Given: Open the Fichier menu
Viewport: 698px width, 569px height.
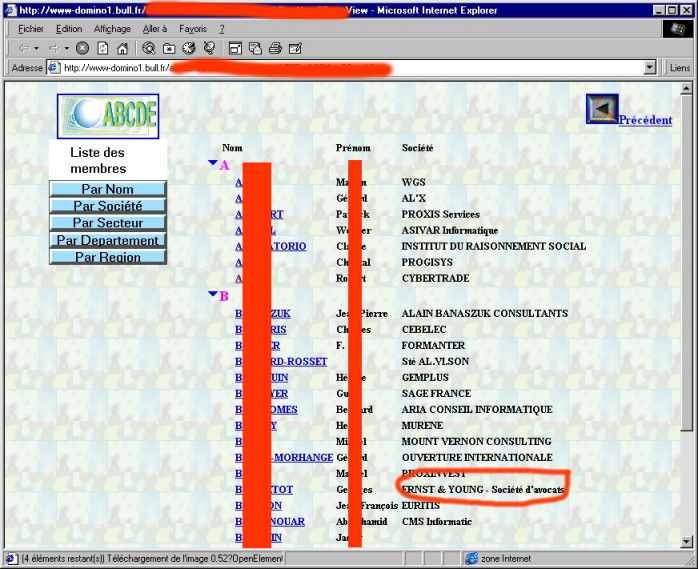Looking at the screenshot, I should (x=31, y=29).
